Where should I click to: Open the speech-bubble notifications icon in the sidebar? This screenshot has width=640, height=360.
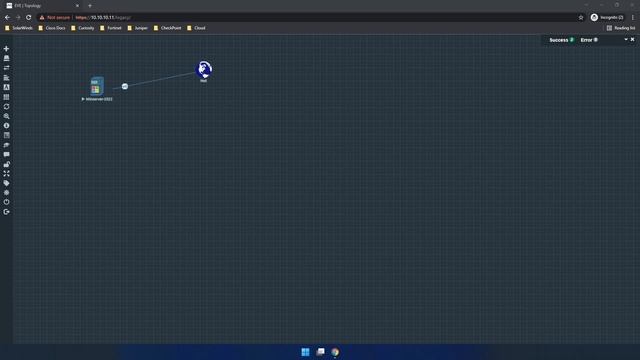point(6,154)
